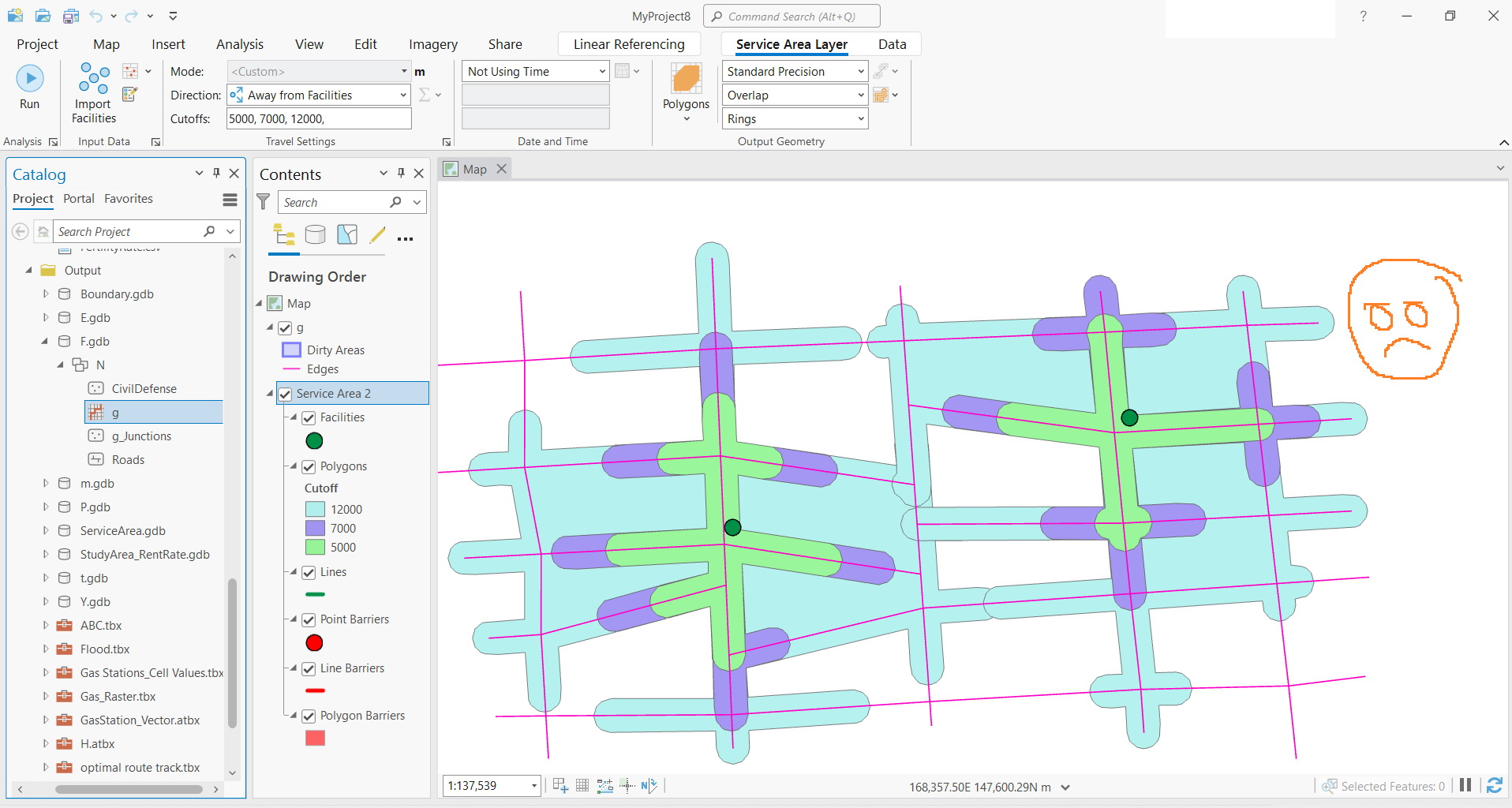
Task: Hide the Facilities sublayer
Action: point(308,417)
